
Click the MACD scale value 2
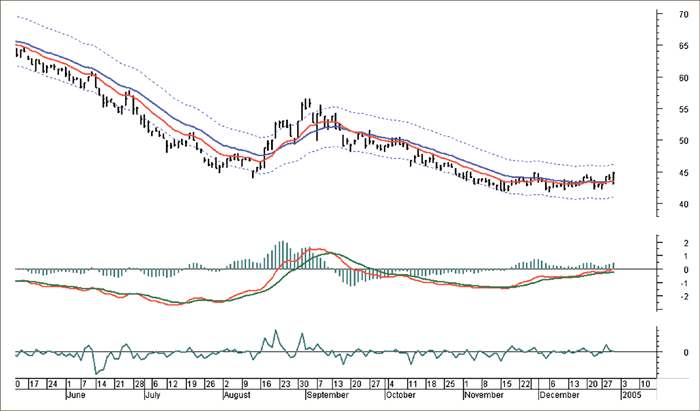click(684, 243)
